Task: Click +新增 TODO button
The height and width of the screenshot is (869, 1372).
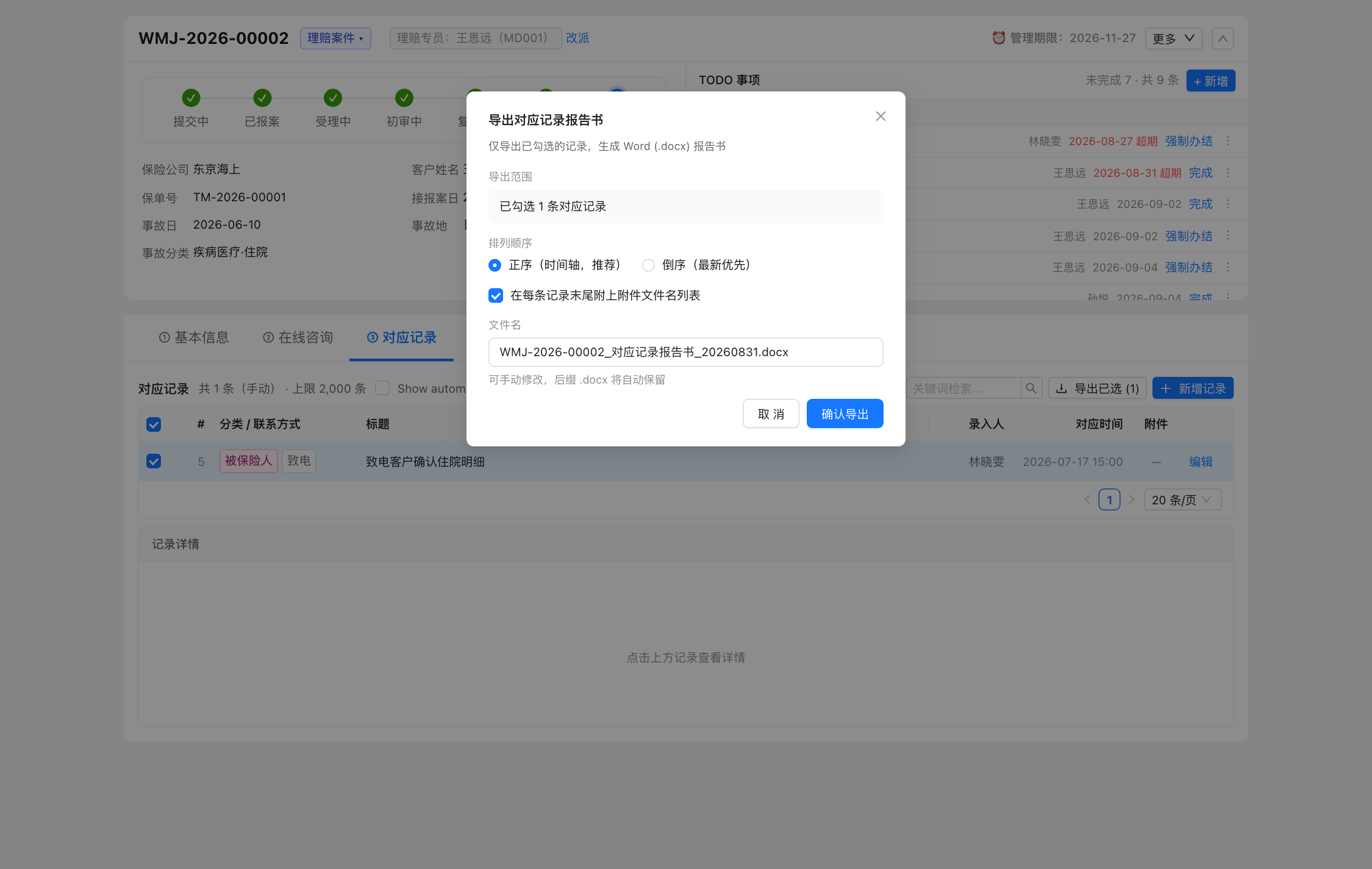Action: point(1210,81)
